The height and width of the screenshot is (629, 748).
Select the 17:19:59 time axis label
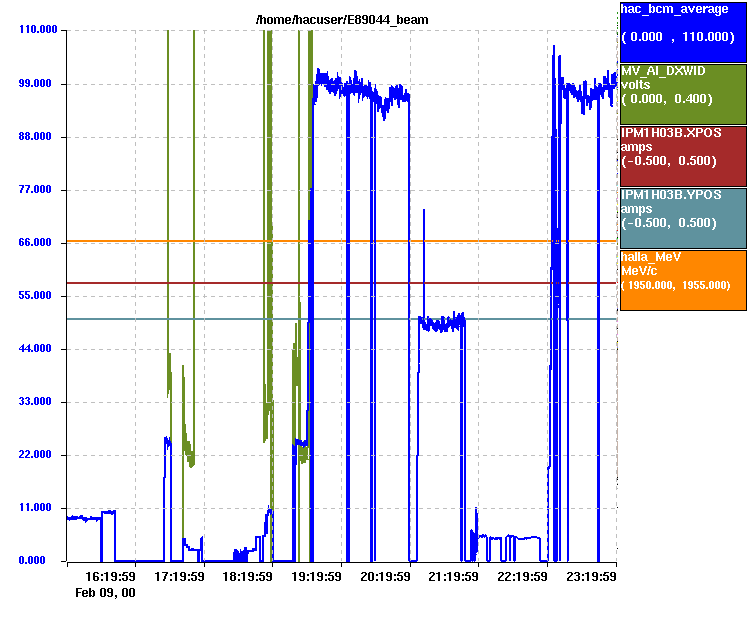click(x=178, y=577)
